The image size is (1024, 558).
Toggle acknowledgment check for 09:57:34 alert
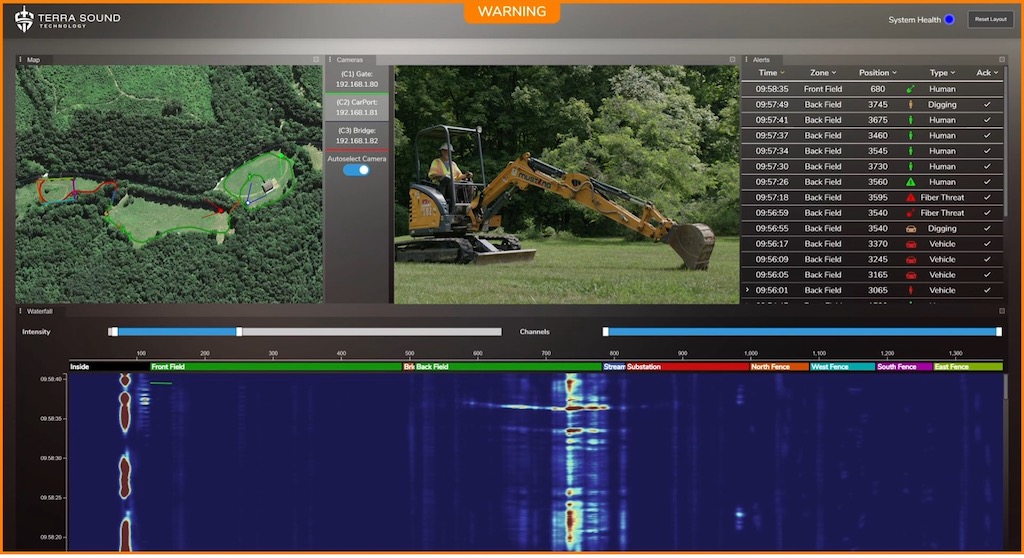coord(987,151)
